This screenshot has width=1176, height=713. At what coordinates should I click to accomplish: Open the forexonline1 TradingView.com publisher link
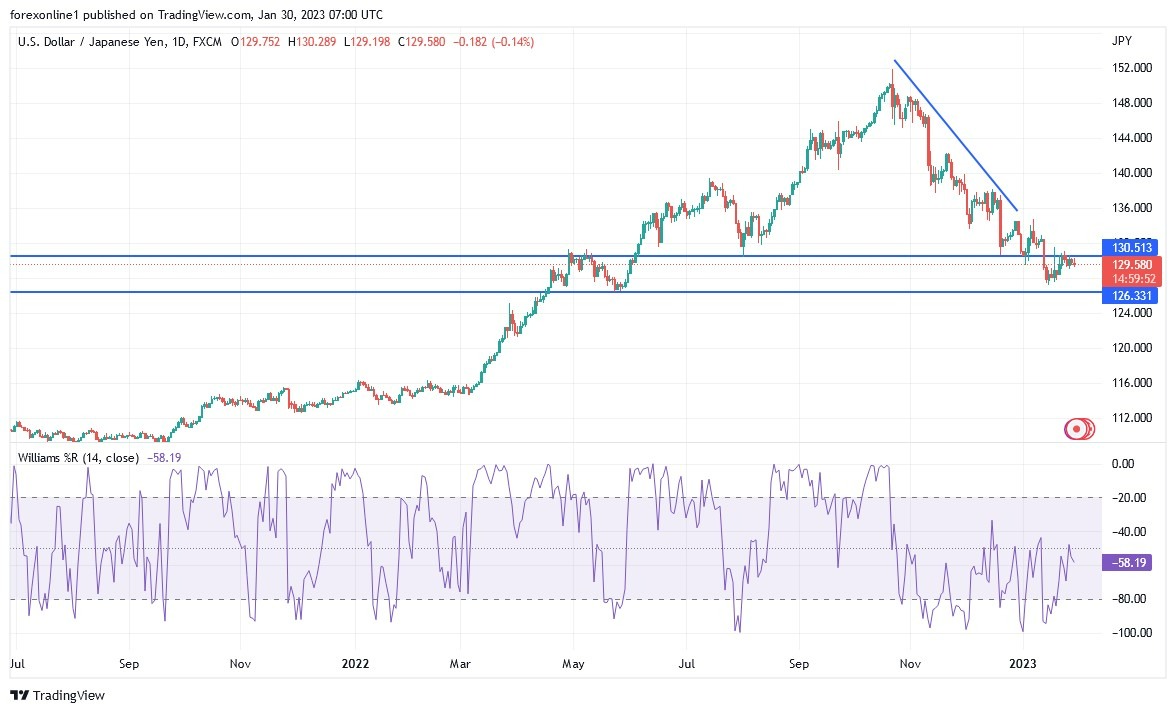(110, 15)
